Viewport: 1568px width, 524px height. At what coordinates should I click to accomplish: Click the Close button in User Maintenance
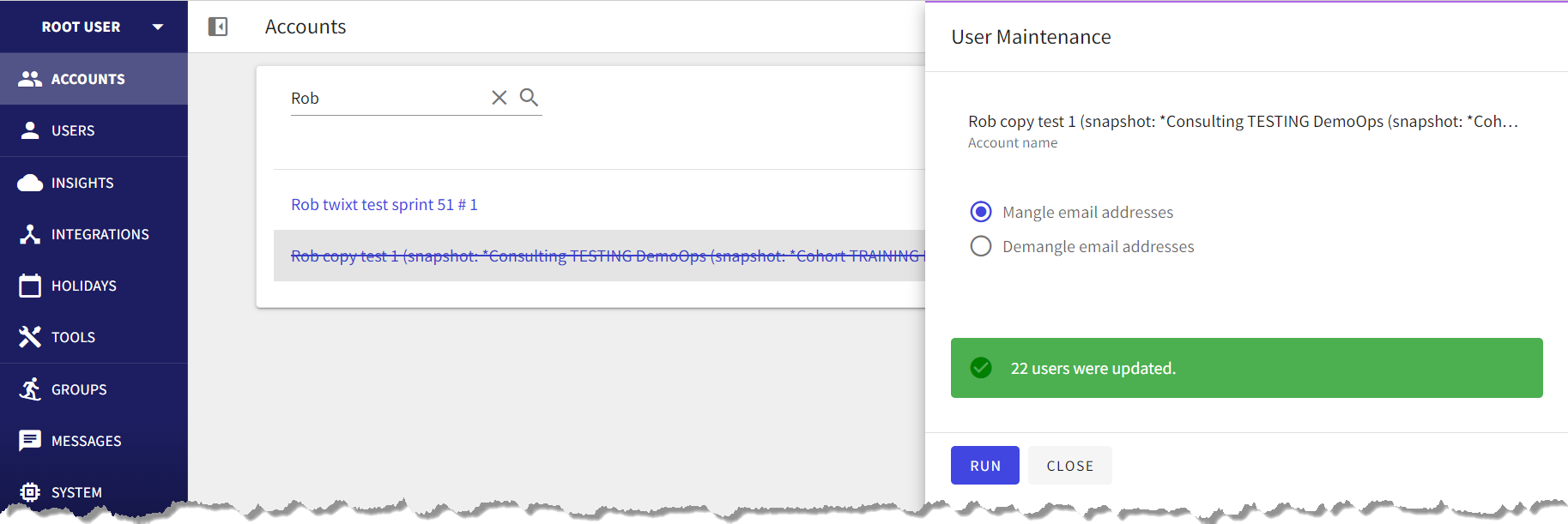coord(1070,466)
